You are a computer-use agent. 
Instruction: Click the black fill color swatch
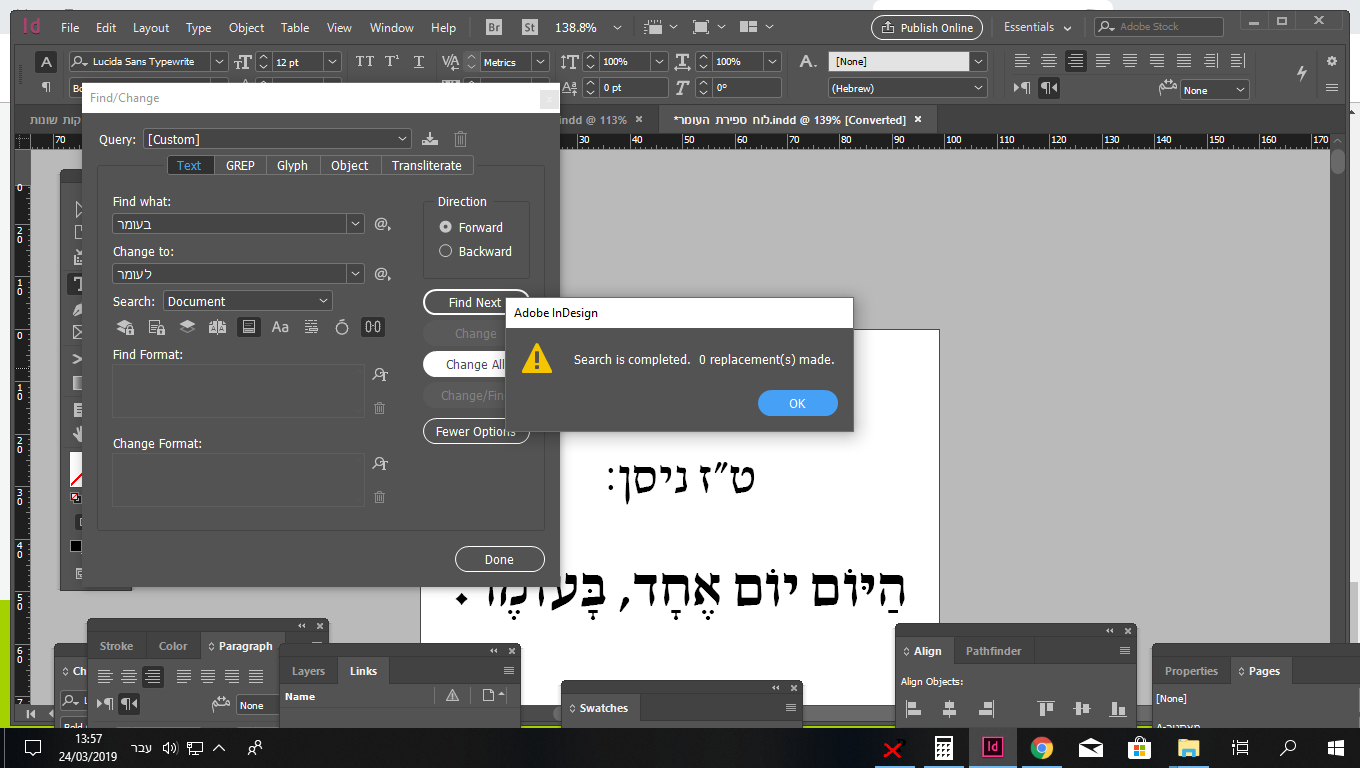coord(75,546)
